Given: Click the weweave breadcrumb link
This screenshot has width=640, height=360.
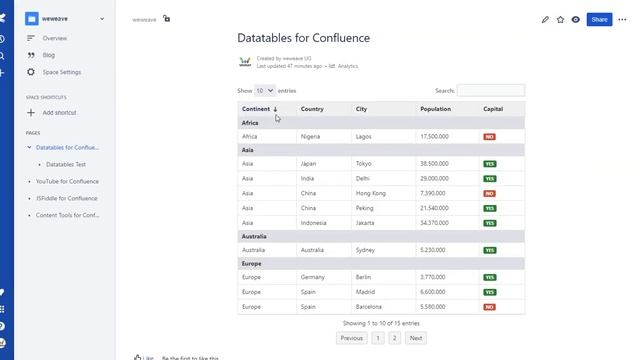Looking at the screenshot, I should (144, 20).
